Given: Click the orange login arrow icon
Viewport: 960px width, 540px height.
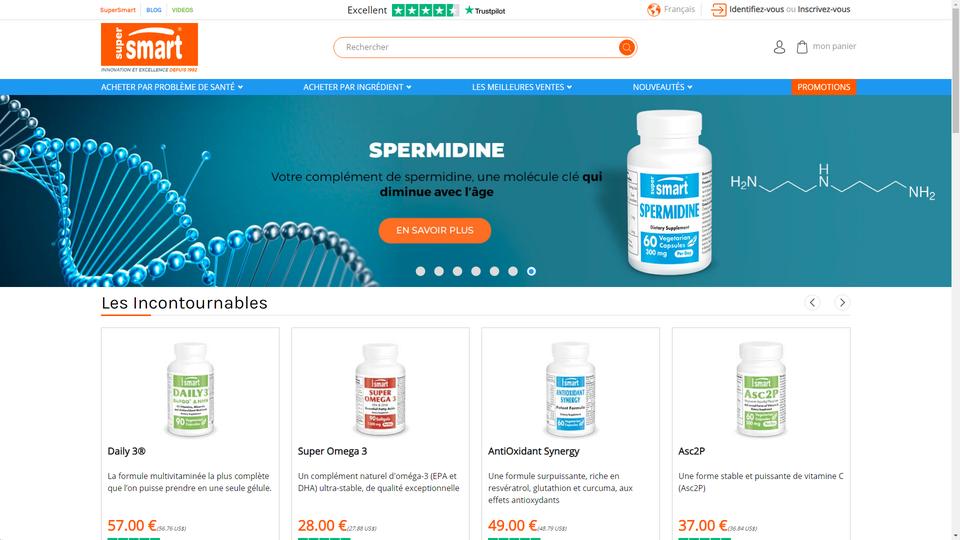Looking at the screenshot, I should pyautogui.click(x=718, y=10).
